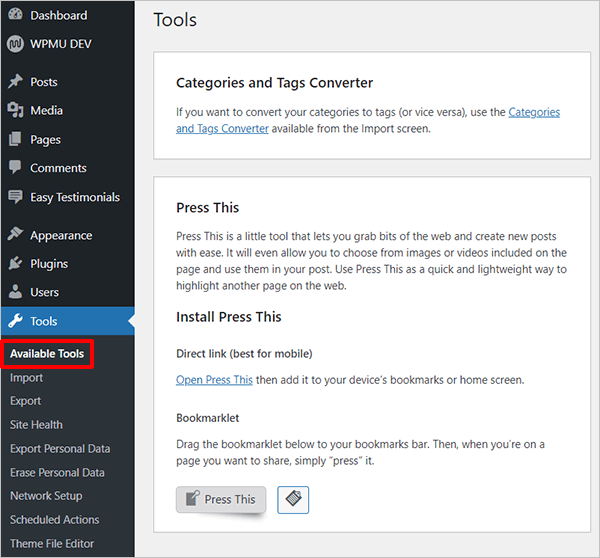Follow the Categories and Tags Converter link
The image size is (600, 558).
(x=368, y=120)
